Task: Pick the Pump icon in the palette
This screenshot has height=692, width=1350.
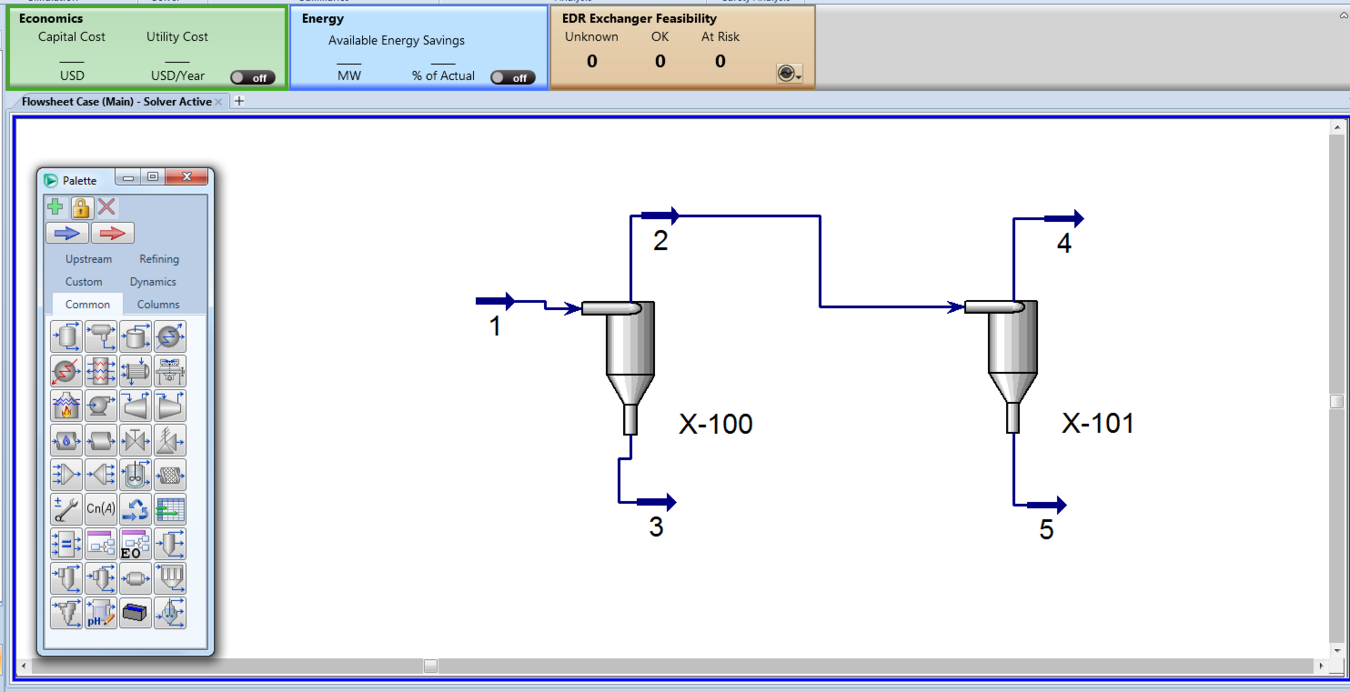Action: [101, 406]
